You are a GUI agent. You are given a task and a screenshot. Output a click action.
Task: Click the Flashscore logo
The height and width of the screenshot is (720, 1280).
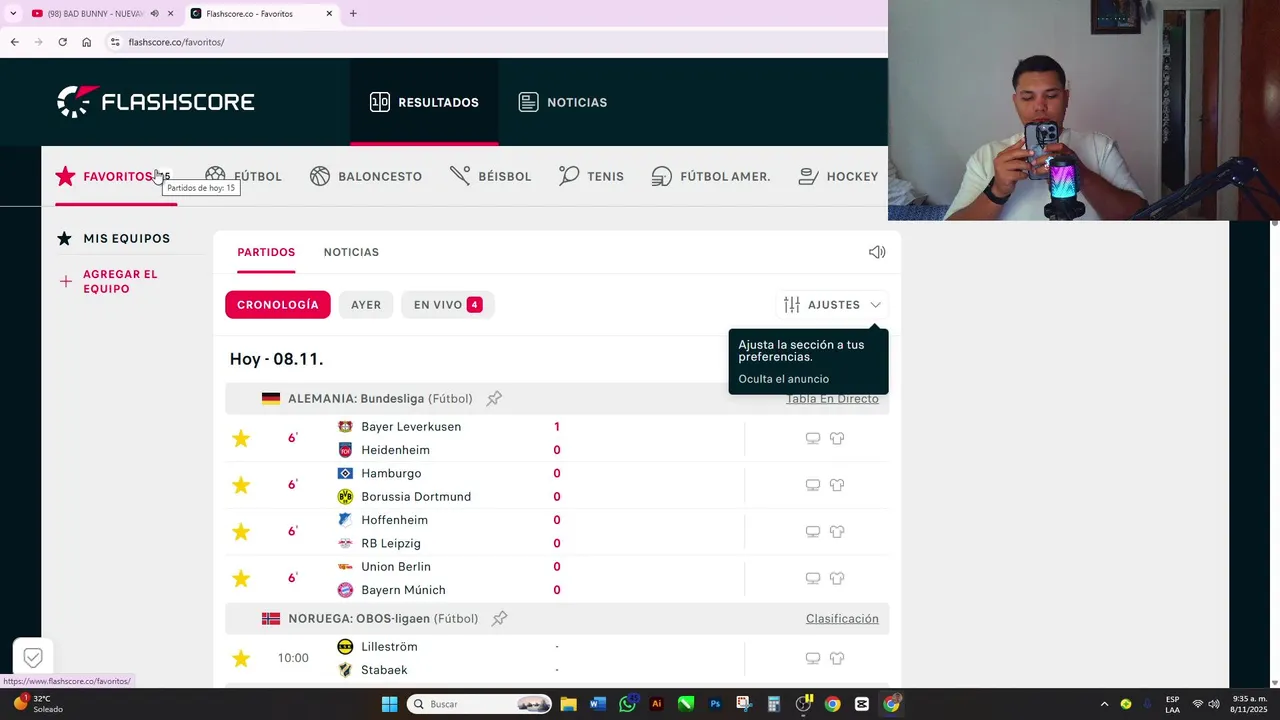155,102
